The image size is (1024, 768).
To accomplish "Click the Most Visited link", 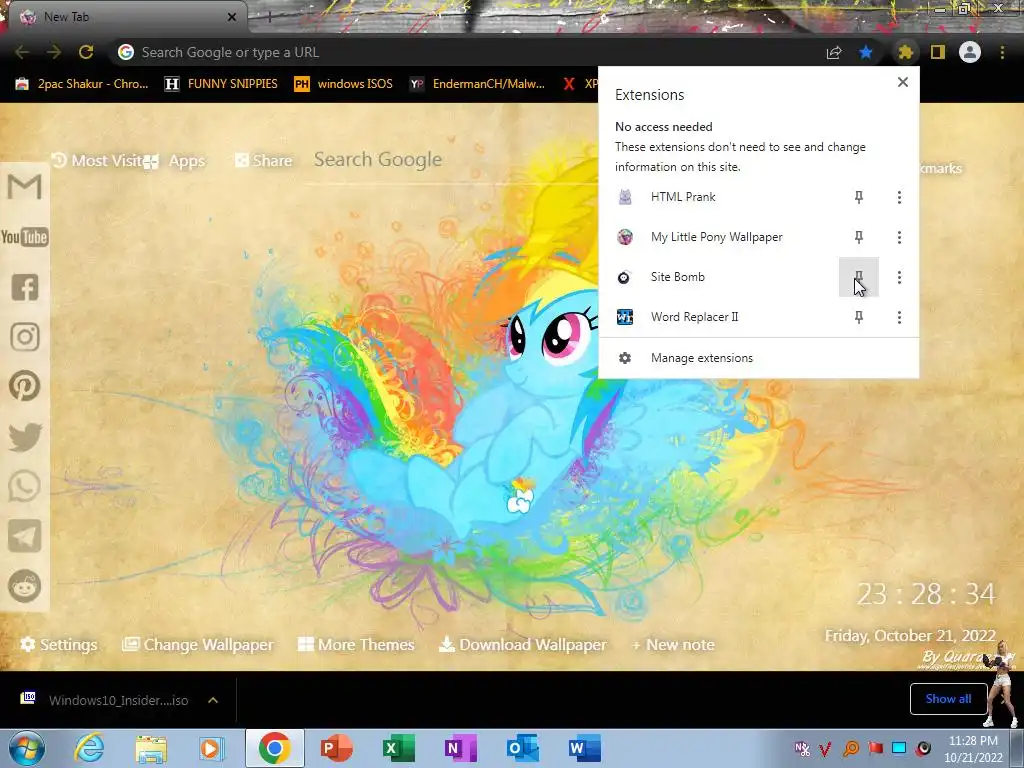I will coord(97,161).
